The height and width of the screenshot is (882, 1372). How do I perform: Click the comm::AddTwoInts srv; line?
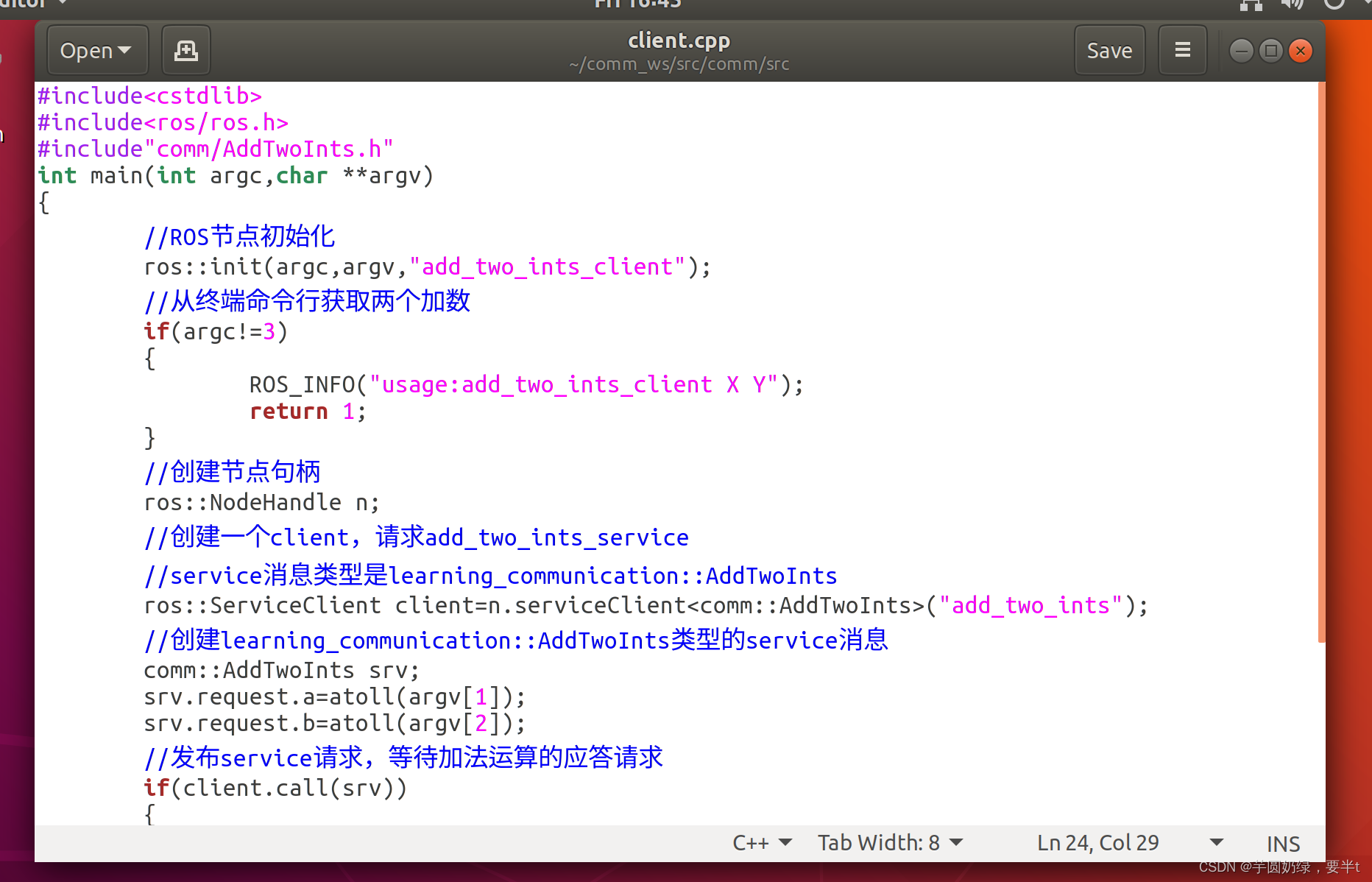point(281,670)
